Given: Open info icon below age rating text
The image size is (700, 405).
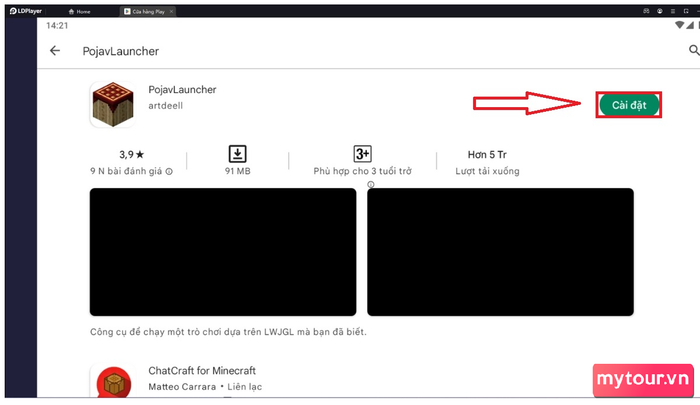Looking at the screenshot, I should [371, 184].
